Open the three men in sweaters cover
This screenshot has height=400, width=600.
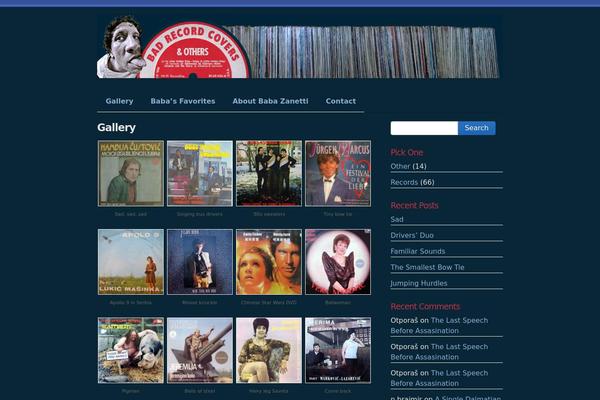coord(269,173)
